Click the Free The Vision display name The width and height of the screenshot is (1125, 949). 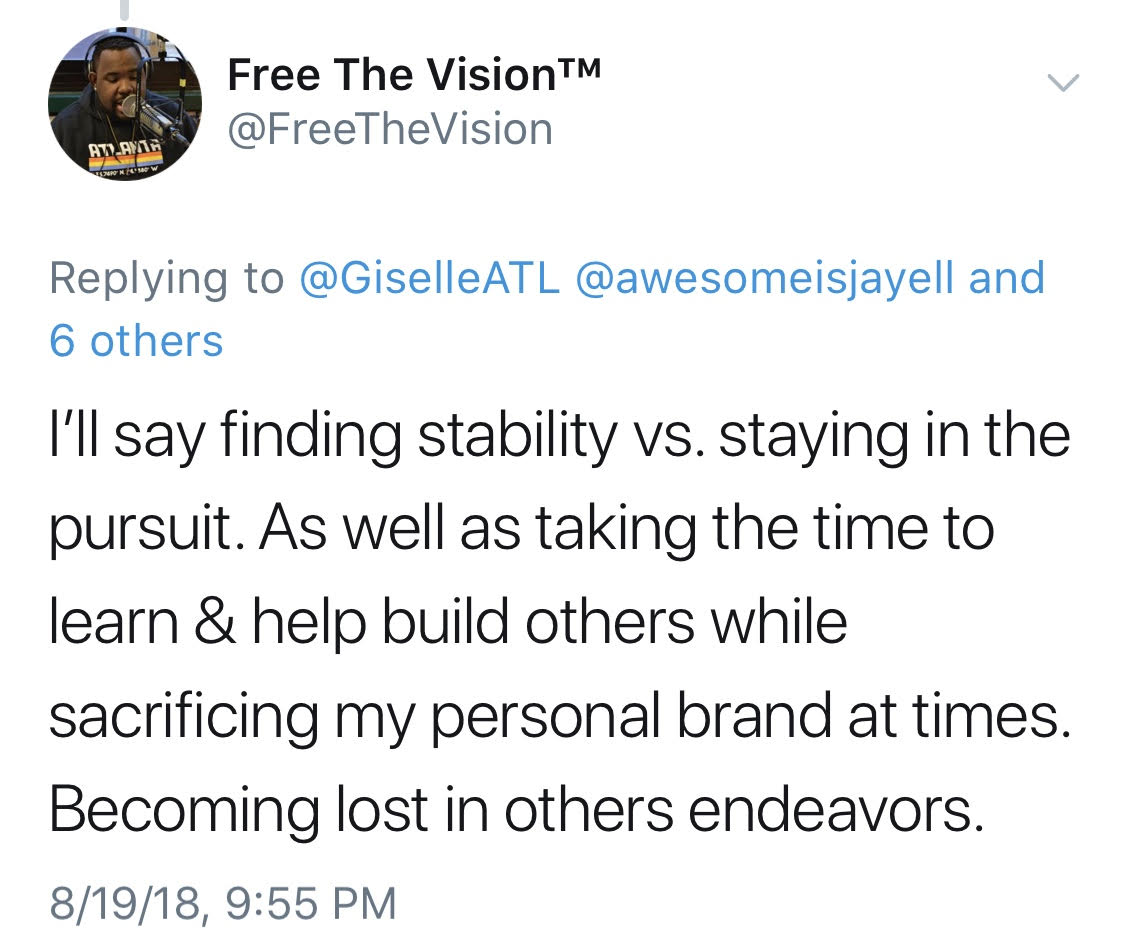pyautogui.click(x=390, y=74)
